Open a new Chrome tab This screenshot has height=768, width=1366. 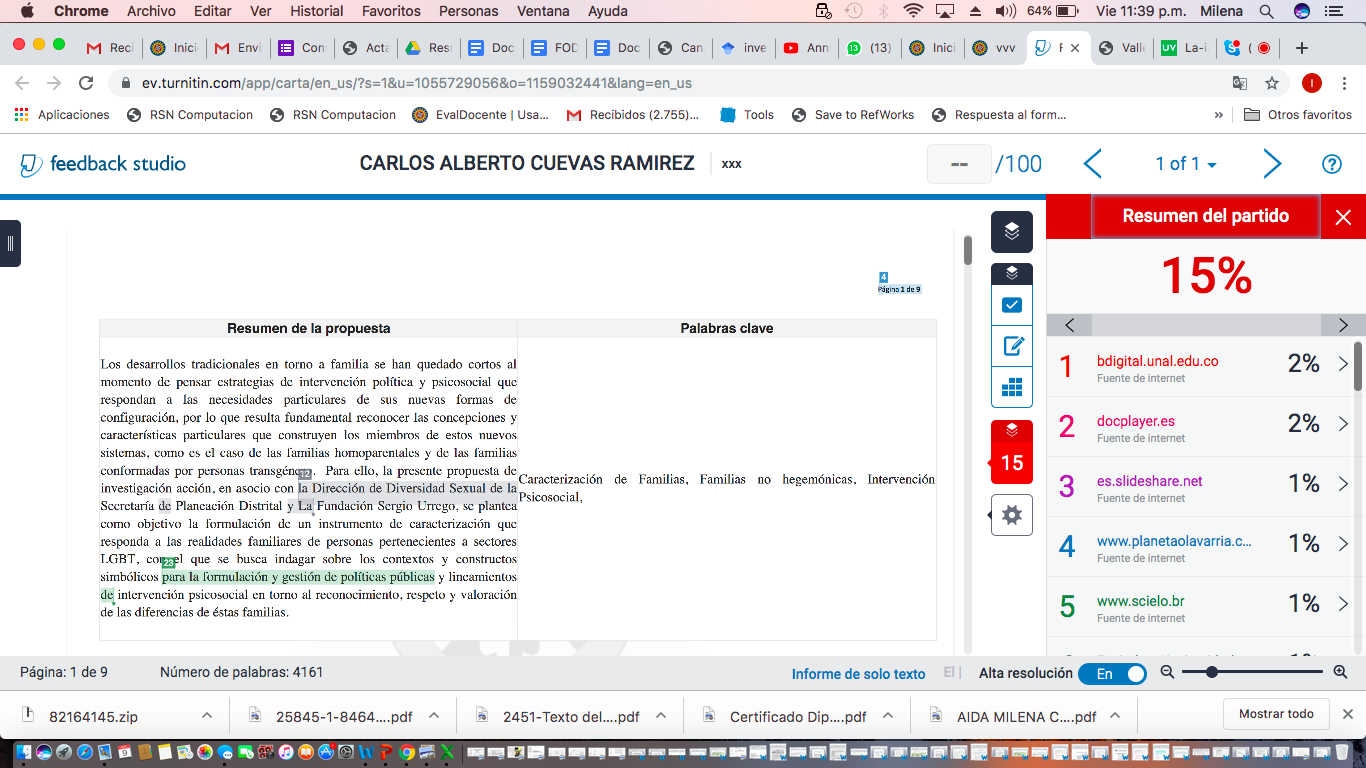coord(1301,48)
